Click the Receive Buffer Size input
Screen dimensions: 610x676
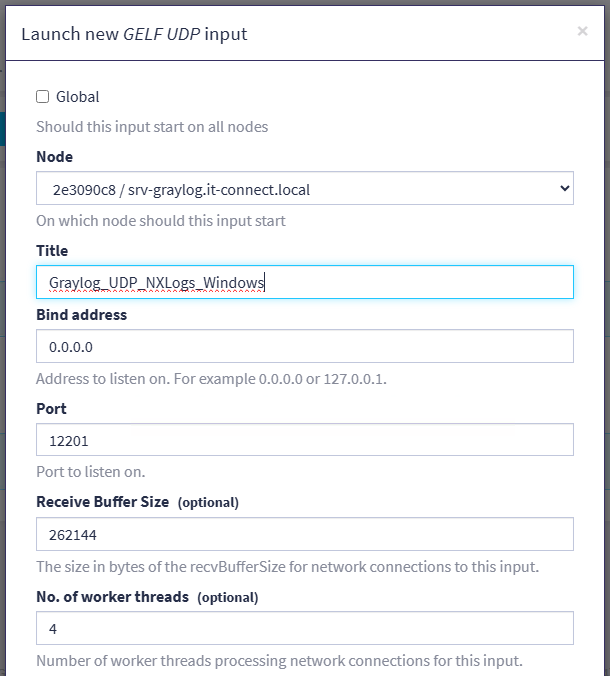pyautogui.click(x=304, y=534)
